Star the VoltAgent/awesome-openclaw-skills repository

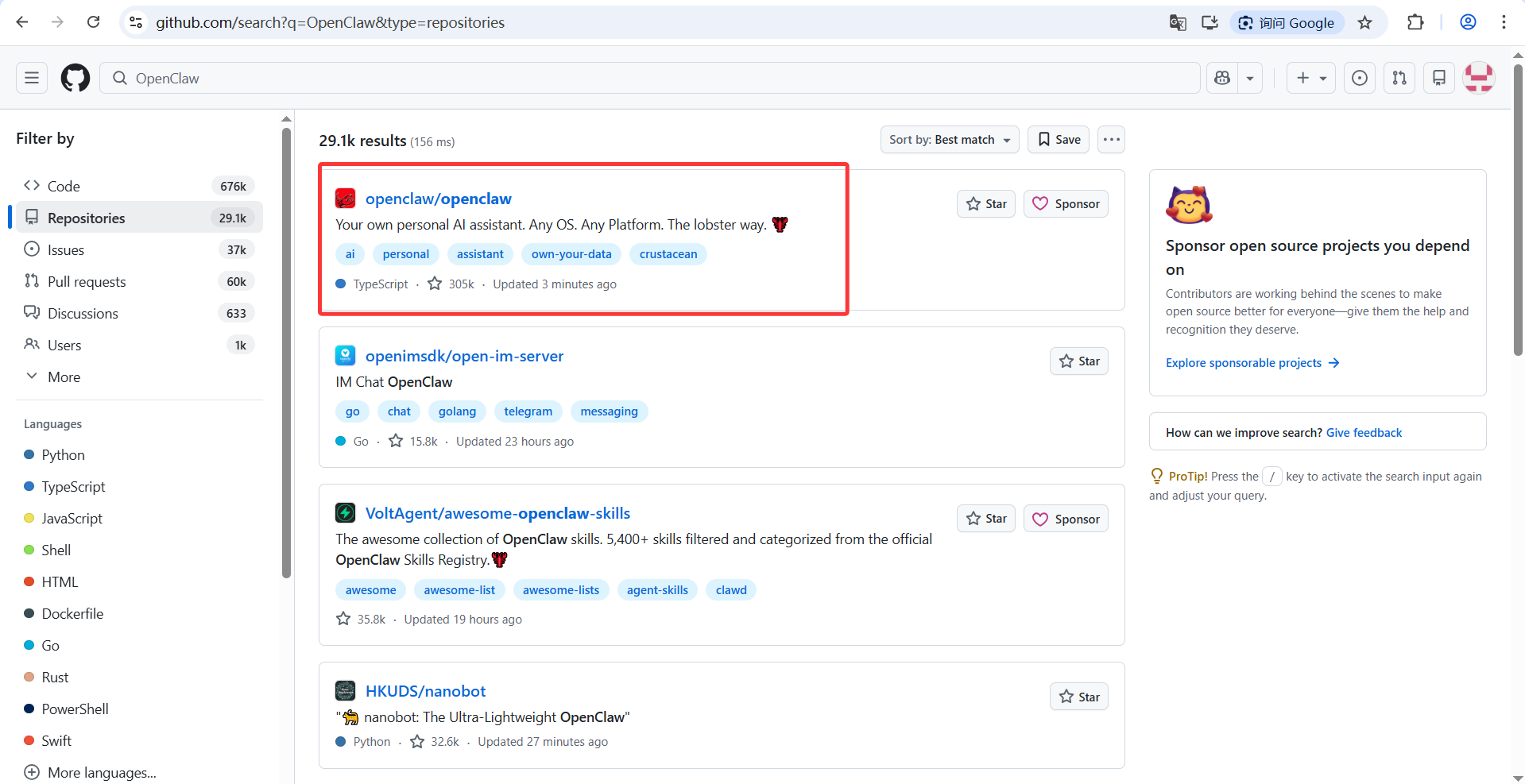986,519
